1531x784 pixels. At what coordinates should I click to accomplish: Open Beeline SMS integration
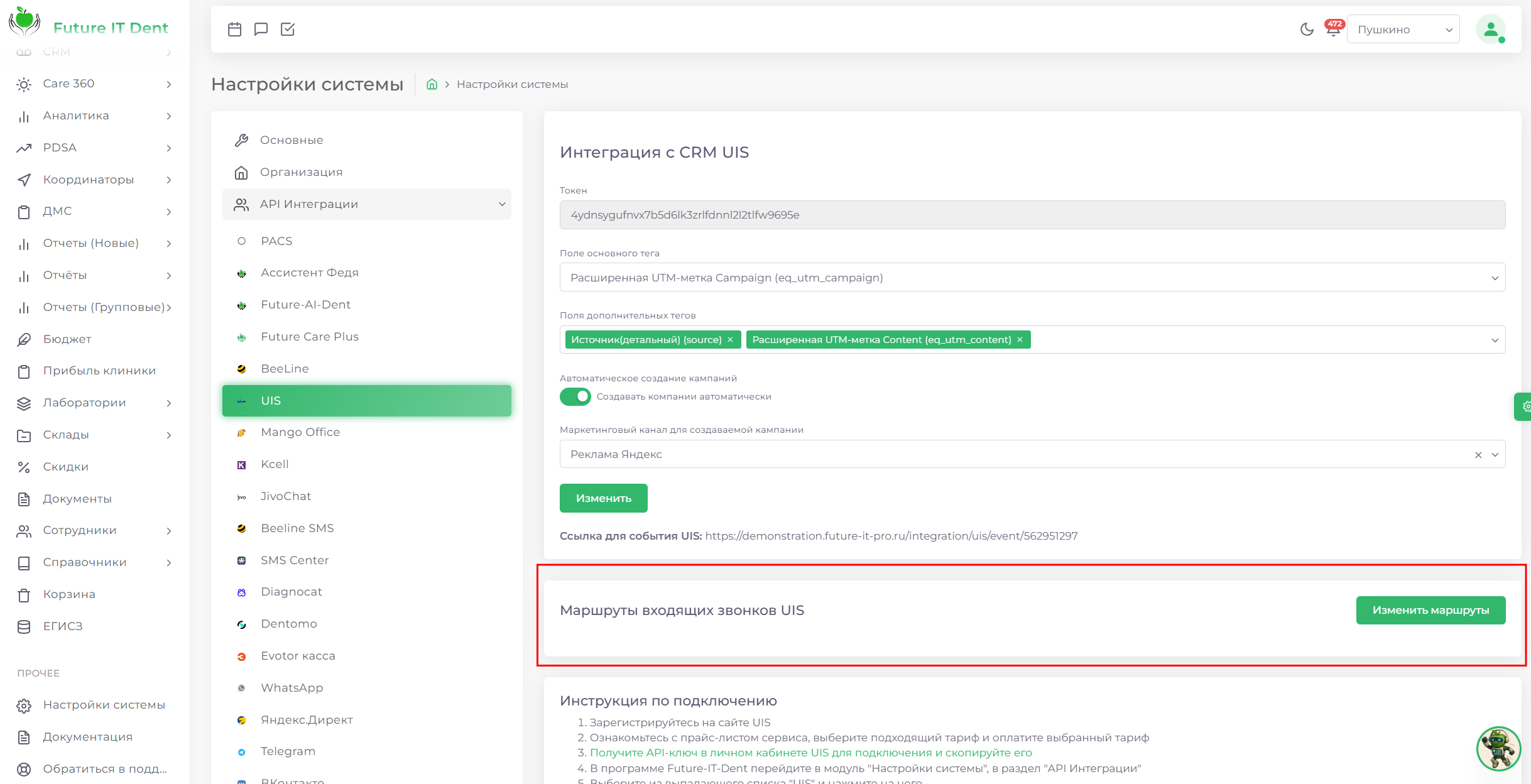click(x=367, y=528)
